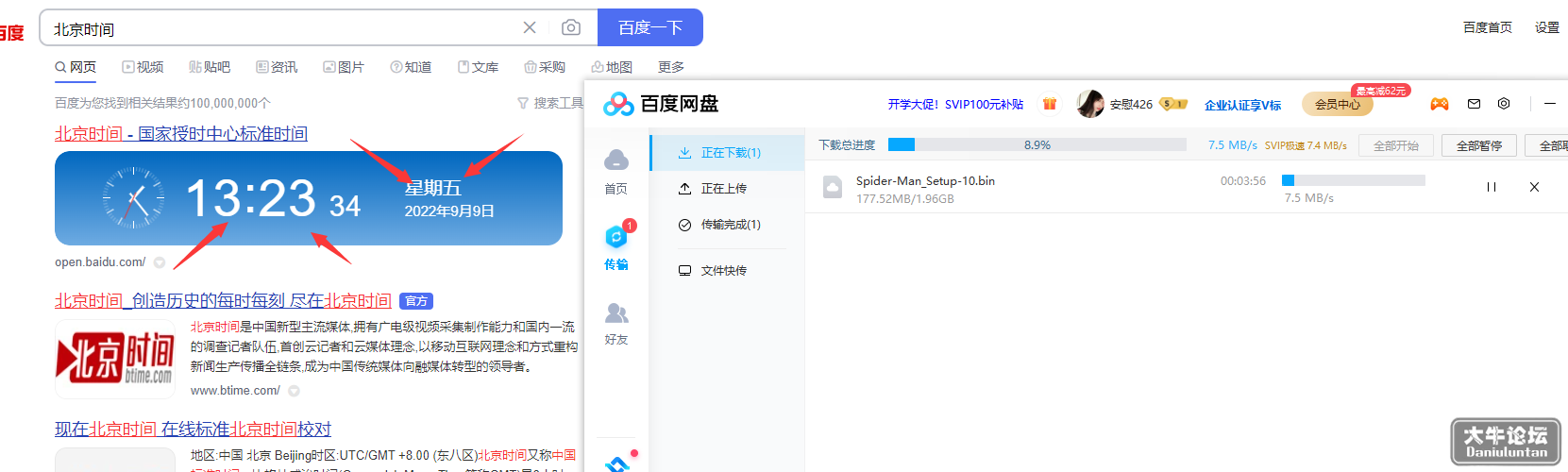Open the 文件快传 entry
This screenshot has width=1568, height=472.
point(727,271)
